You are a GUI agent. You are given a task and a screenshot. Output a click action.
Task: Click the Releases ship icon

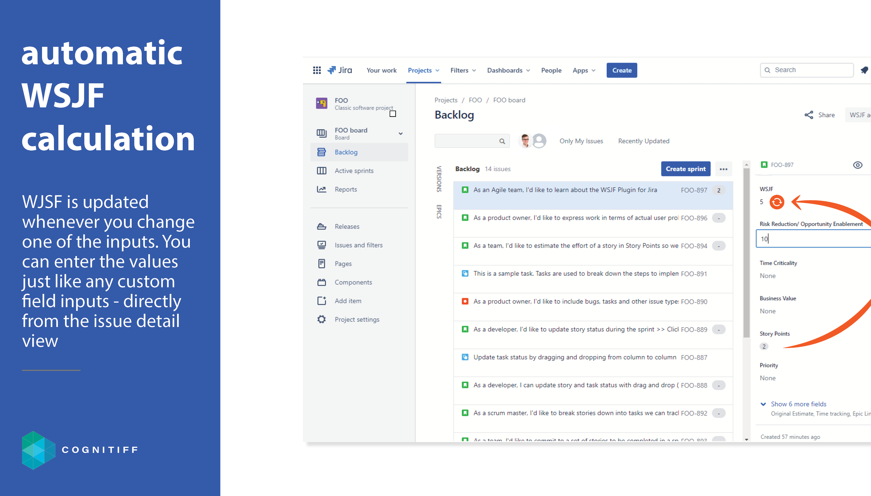(x=322, y=227)
